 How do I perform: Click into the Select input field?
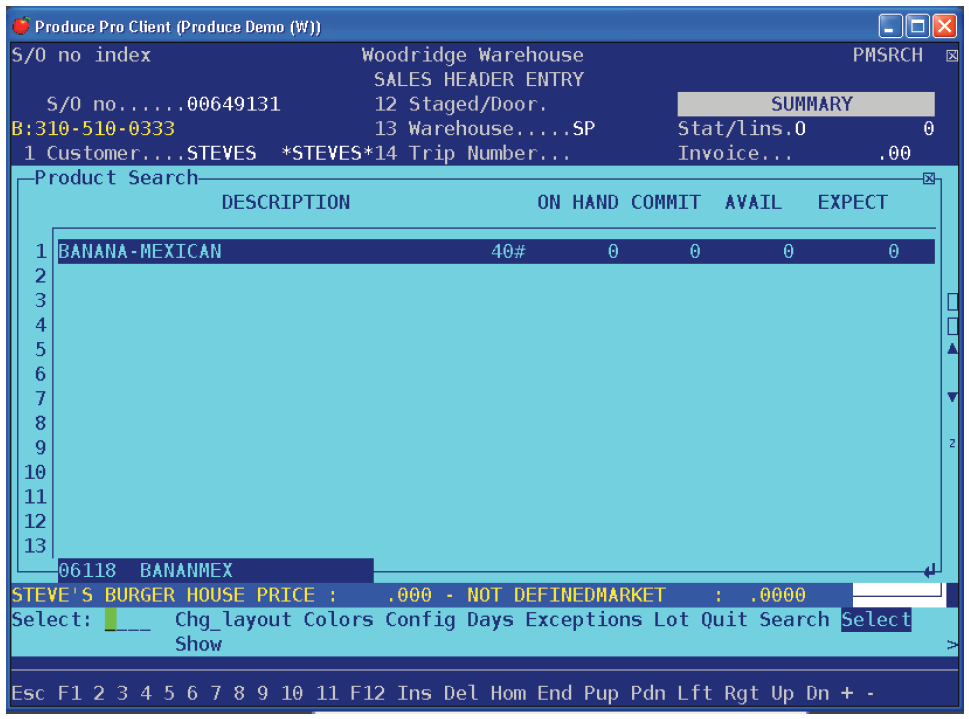(127, 620)
